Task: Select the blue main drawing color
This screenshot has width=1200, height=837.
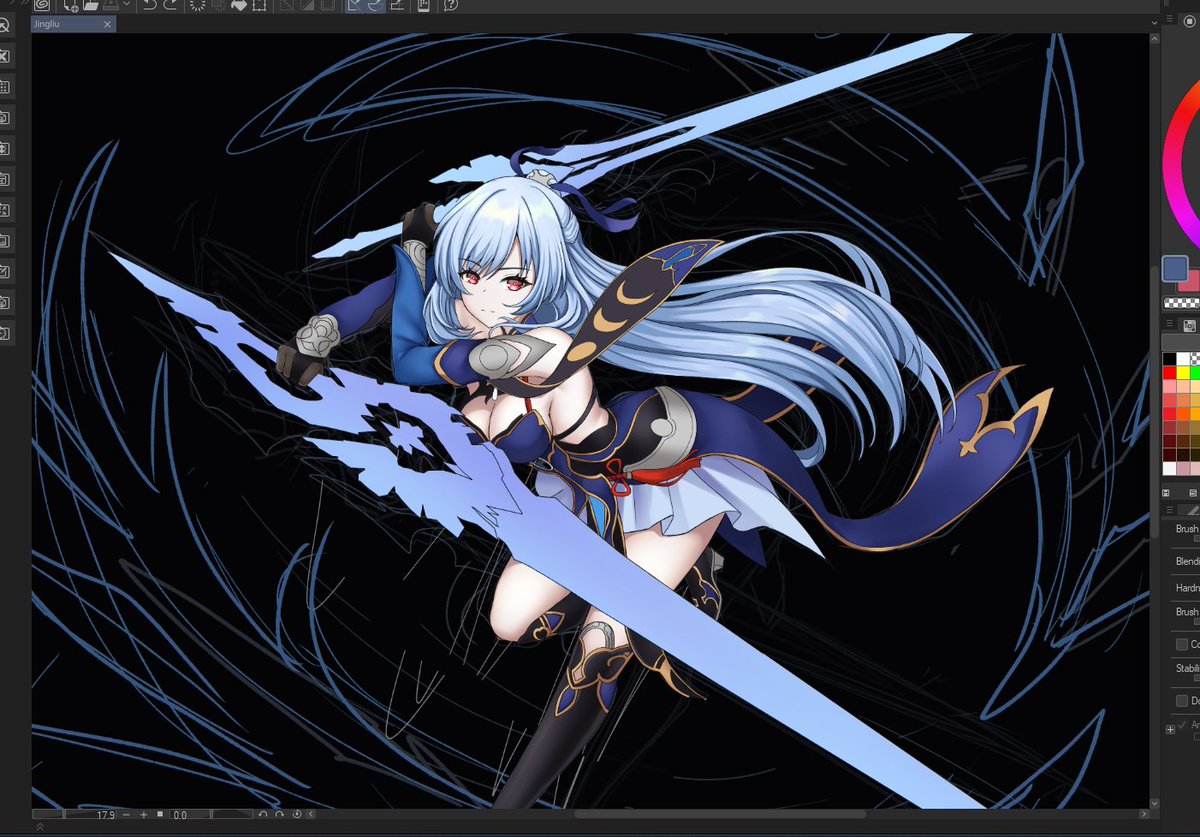Action: point(1175,268)
